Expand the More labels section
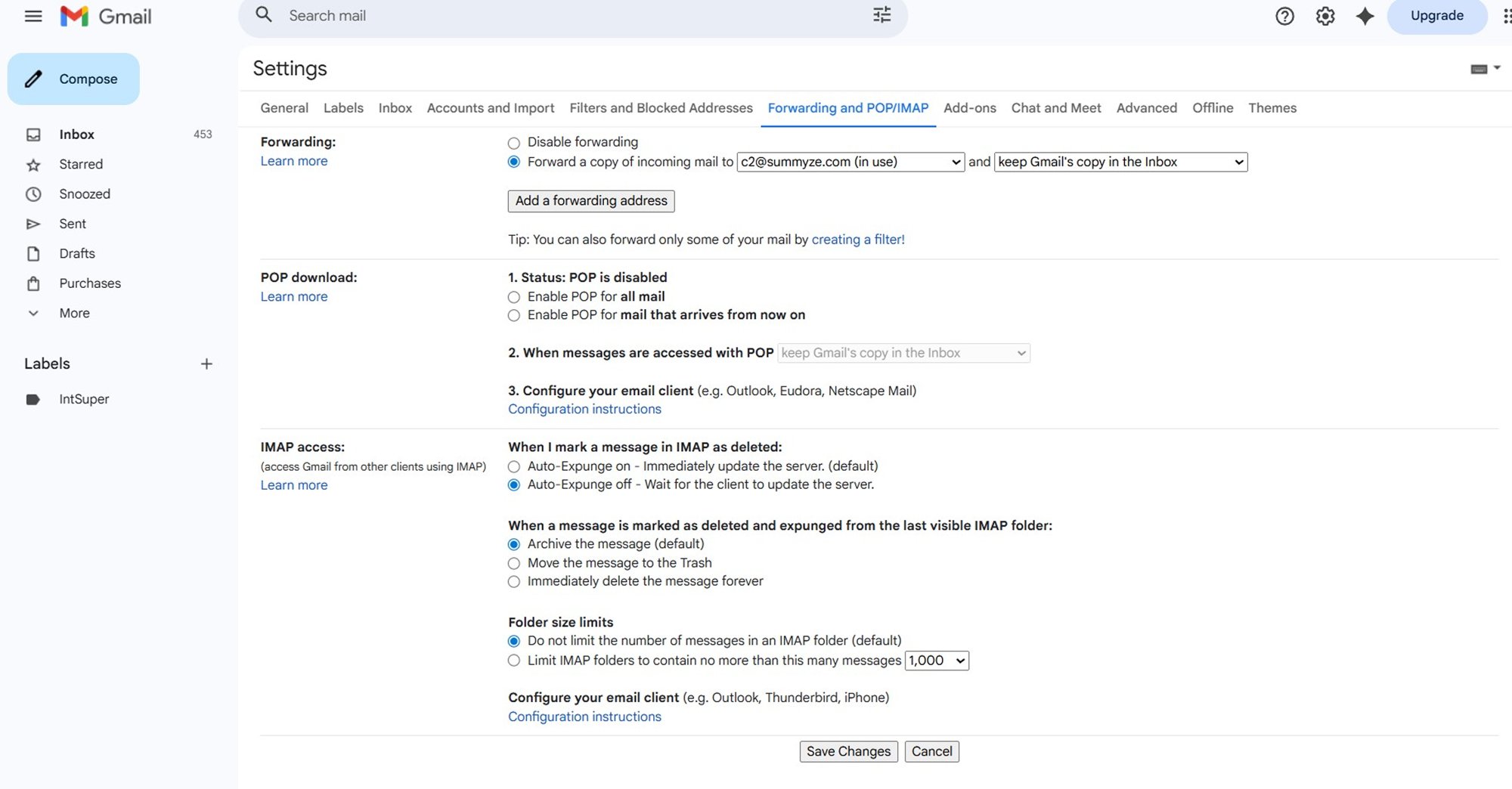This screenshot has height=789, width=1512. 33,313
